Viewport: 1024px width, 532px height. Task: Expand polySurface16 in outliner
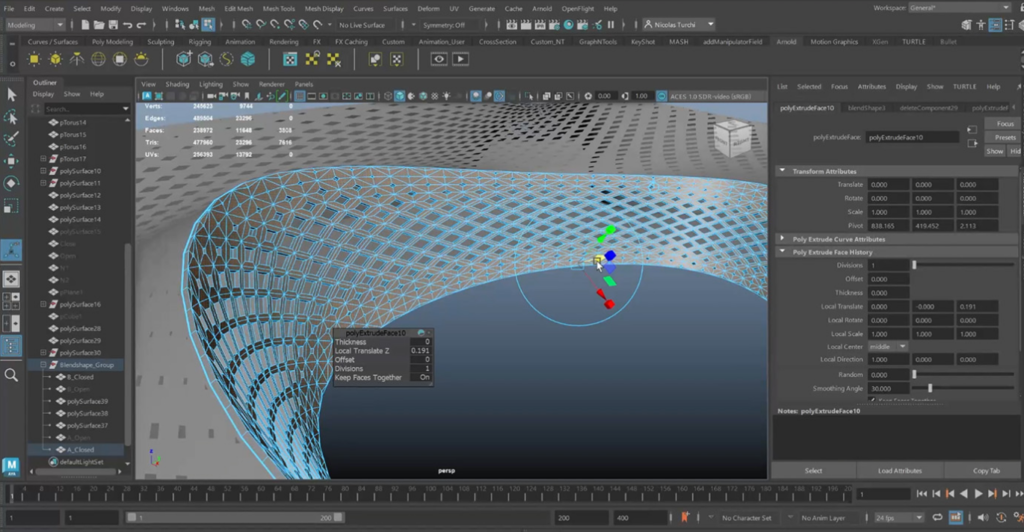tap(43, 304)
